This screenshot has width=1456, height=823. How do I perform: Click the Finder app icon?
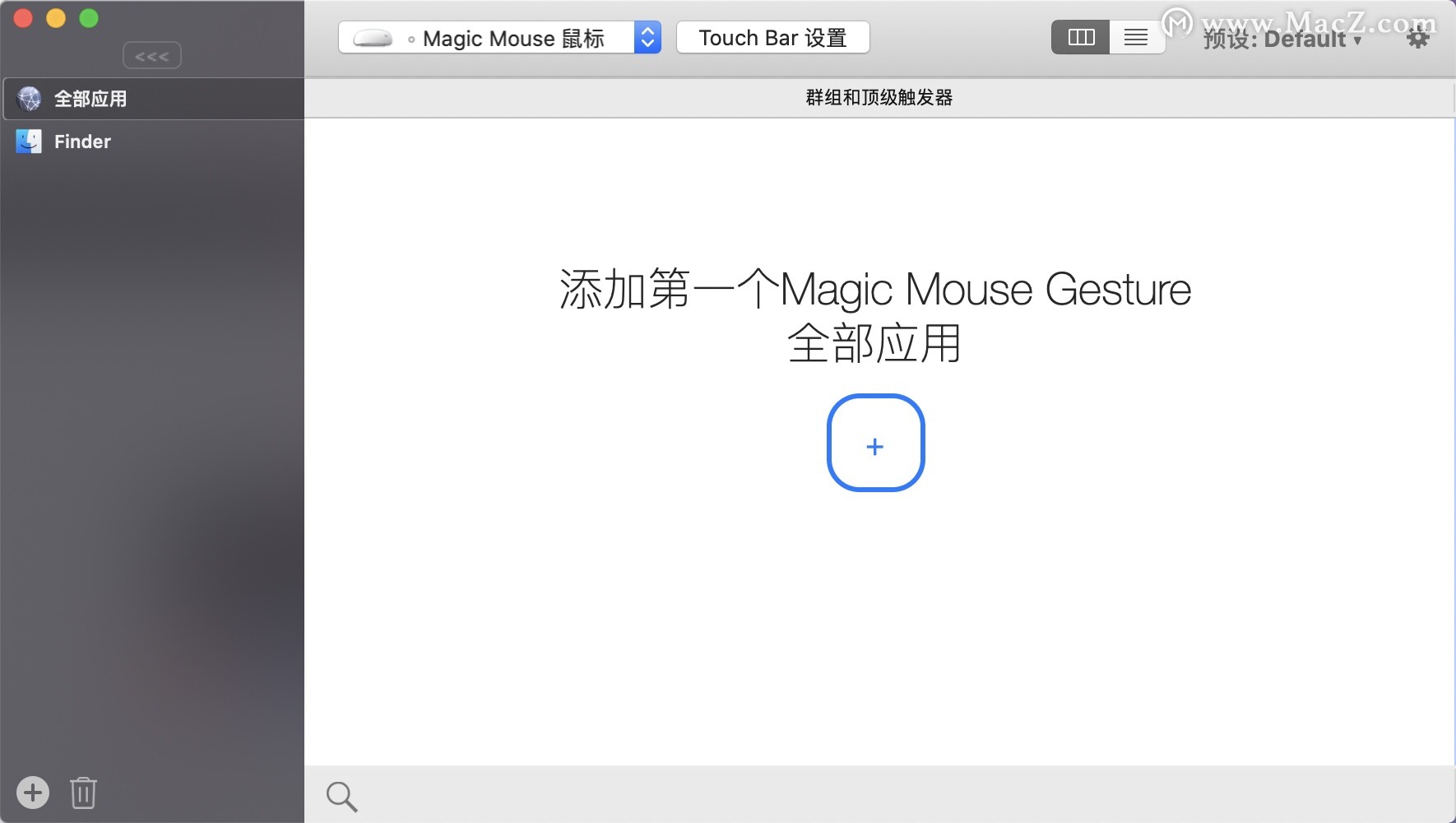pyautogui.click(x=29, y=142)
